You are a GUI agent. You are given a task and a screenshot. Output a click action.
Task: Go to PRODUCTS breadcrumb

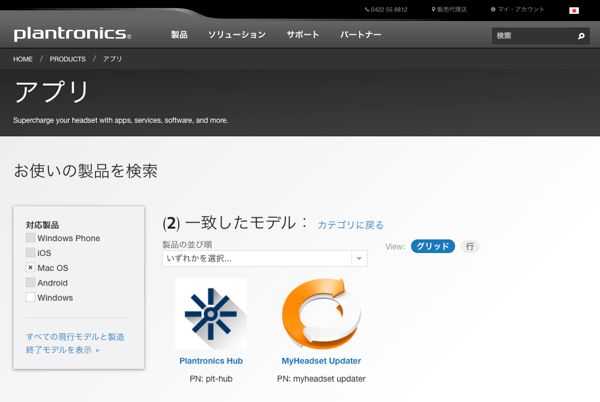coord(68,59)
